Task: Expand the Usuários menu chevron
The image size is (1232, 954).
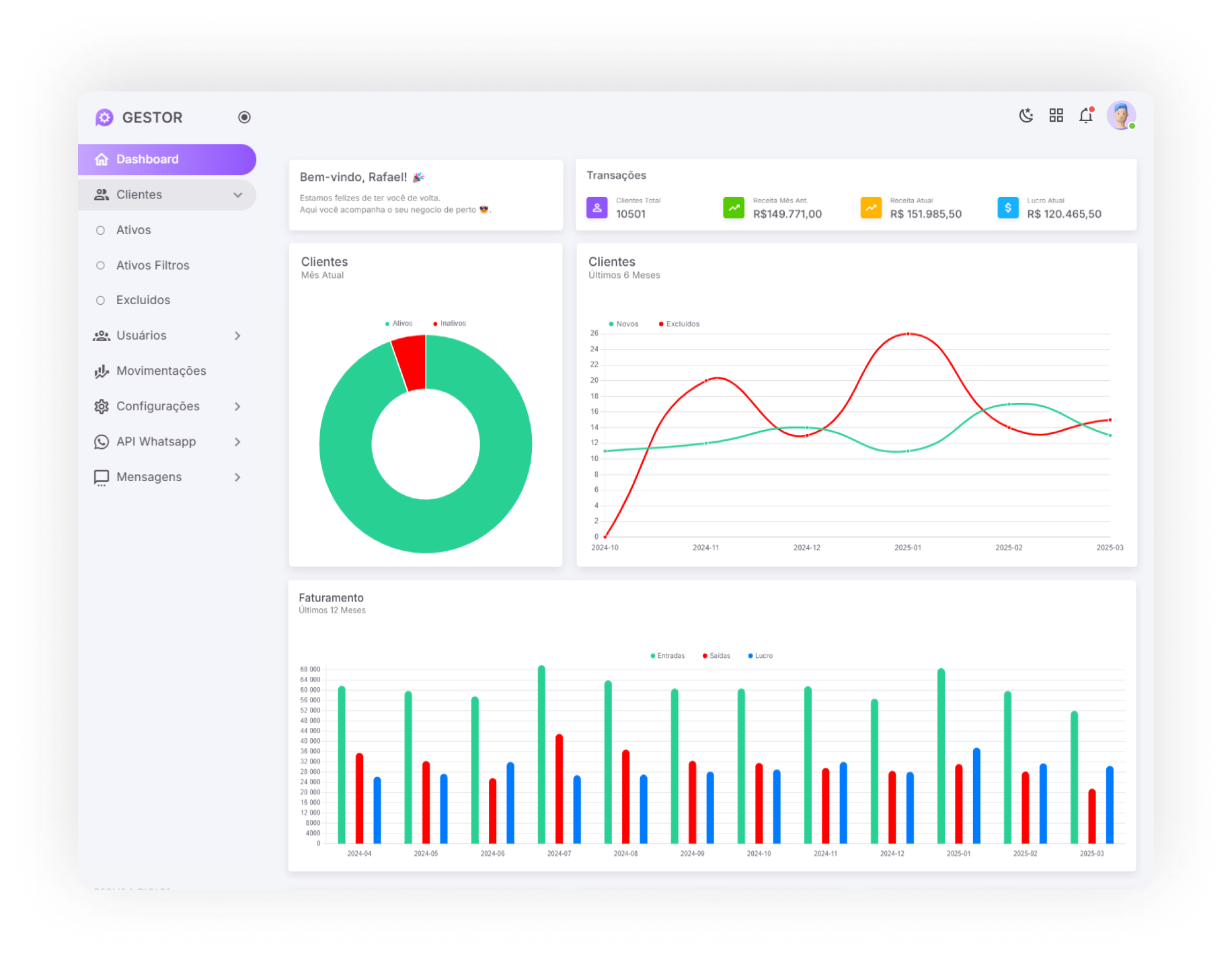Action: pos(237,336)
